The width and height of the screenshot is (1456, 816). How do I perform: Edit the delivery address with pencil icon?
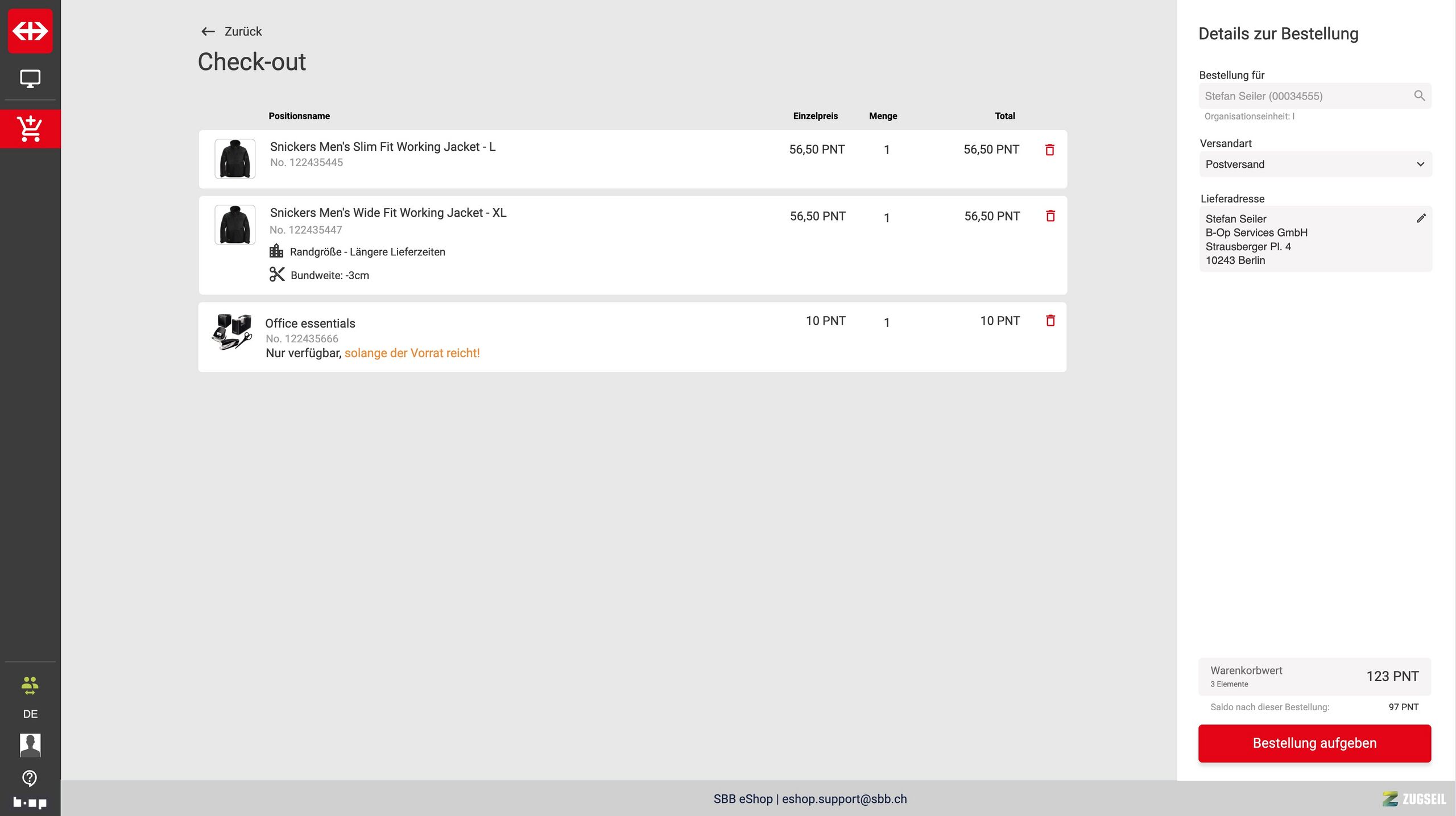pos(1421,218)
